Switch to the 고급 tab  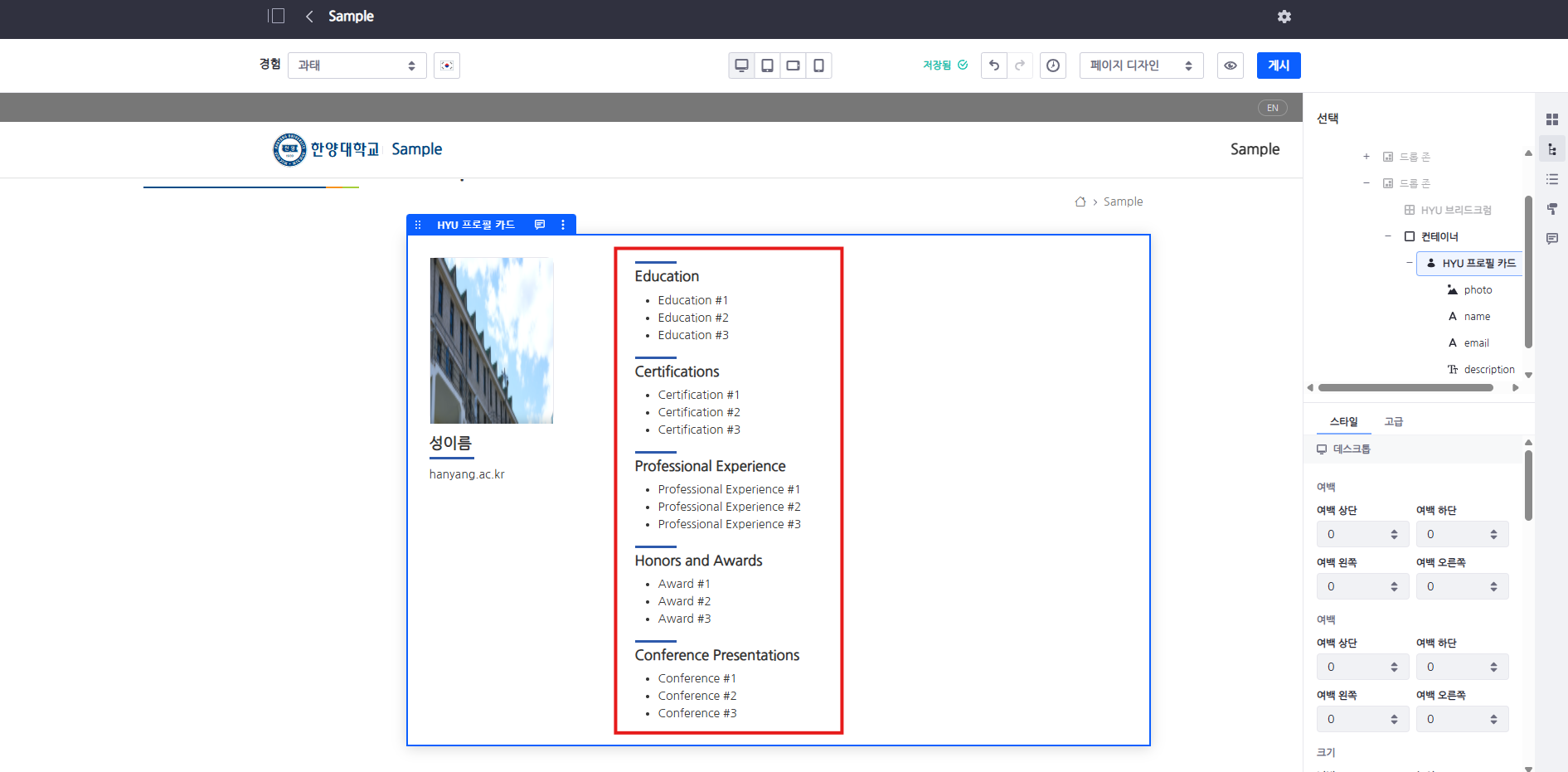(1393, 422)
